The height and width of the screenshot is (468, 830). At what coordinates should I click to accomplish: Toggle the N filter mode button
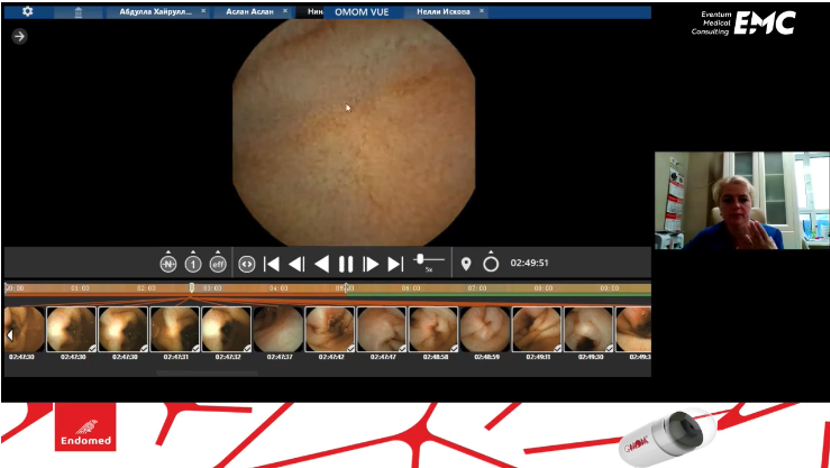(x=168, y=264)
